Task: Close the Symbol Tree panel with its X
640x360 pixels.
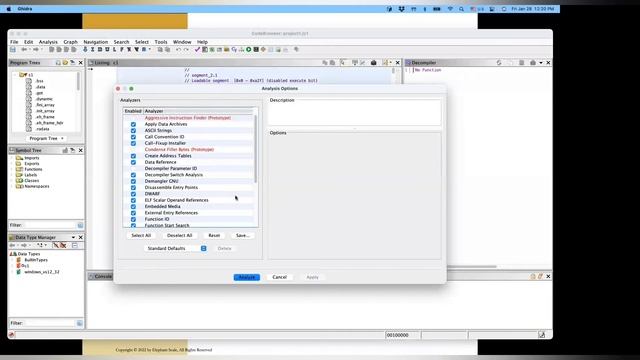Action: [80, 151]
